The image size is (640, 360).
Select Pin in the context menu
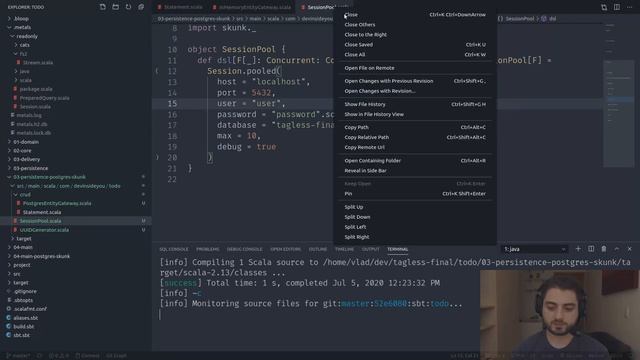[x=415, y=193]
